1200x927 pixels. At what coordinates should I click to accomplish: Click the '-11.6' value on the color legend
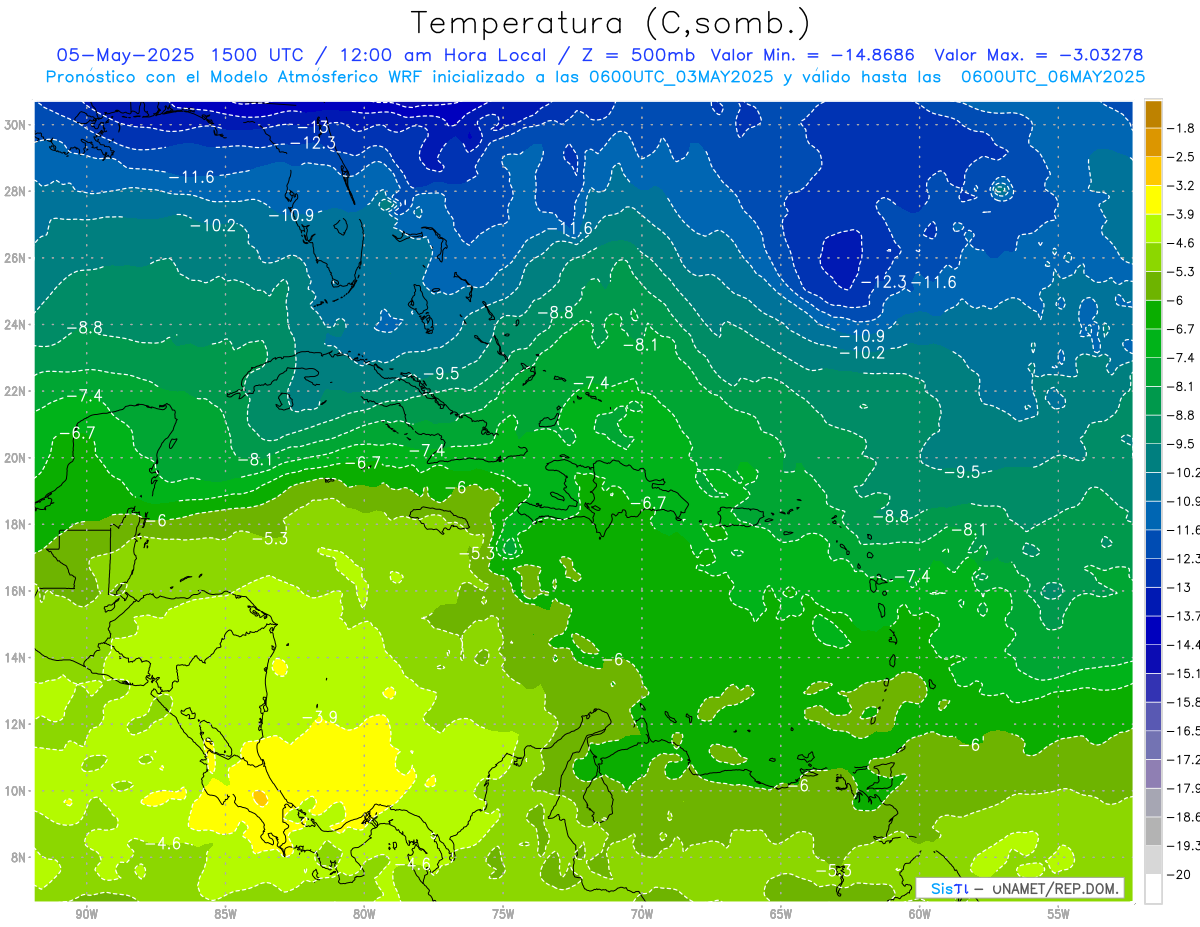tap(1184, 530)
